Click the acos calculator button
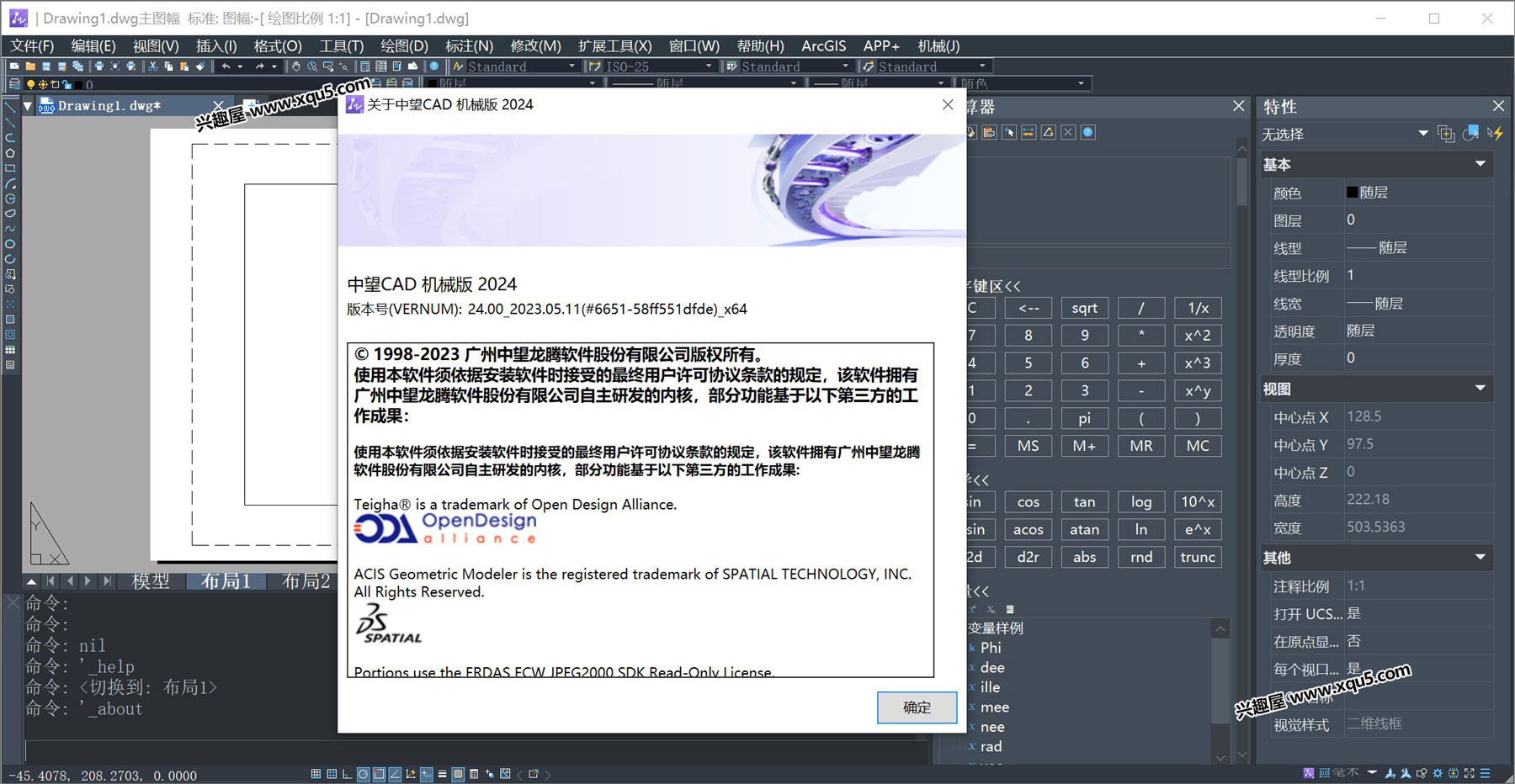 [1028, 529]
